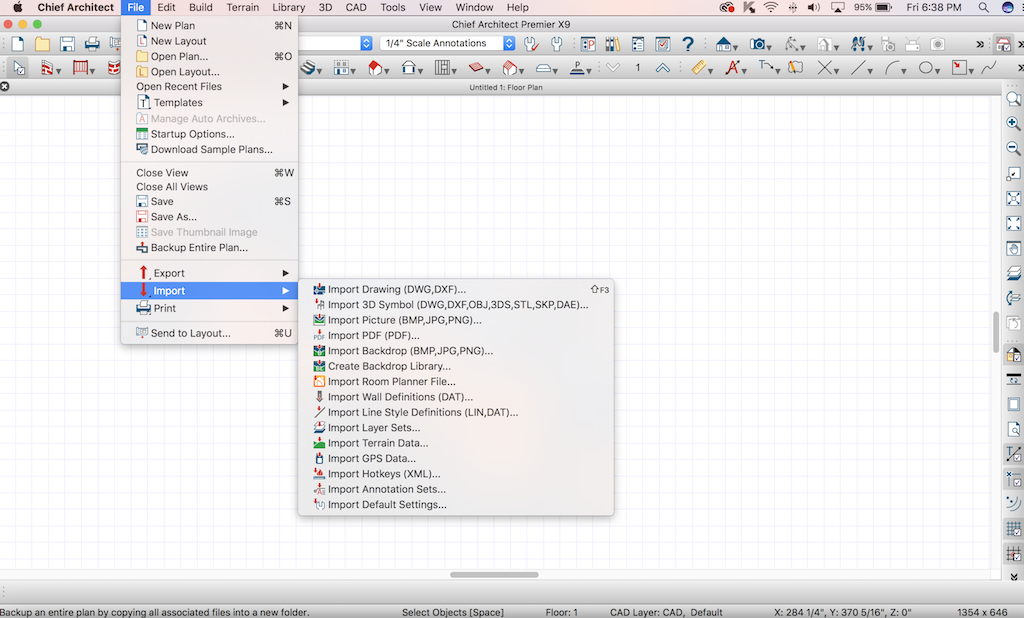Screen dimensions: 1024x618
Task: Click the New Plan toolbar icon
Action: [18, 44]
